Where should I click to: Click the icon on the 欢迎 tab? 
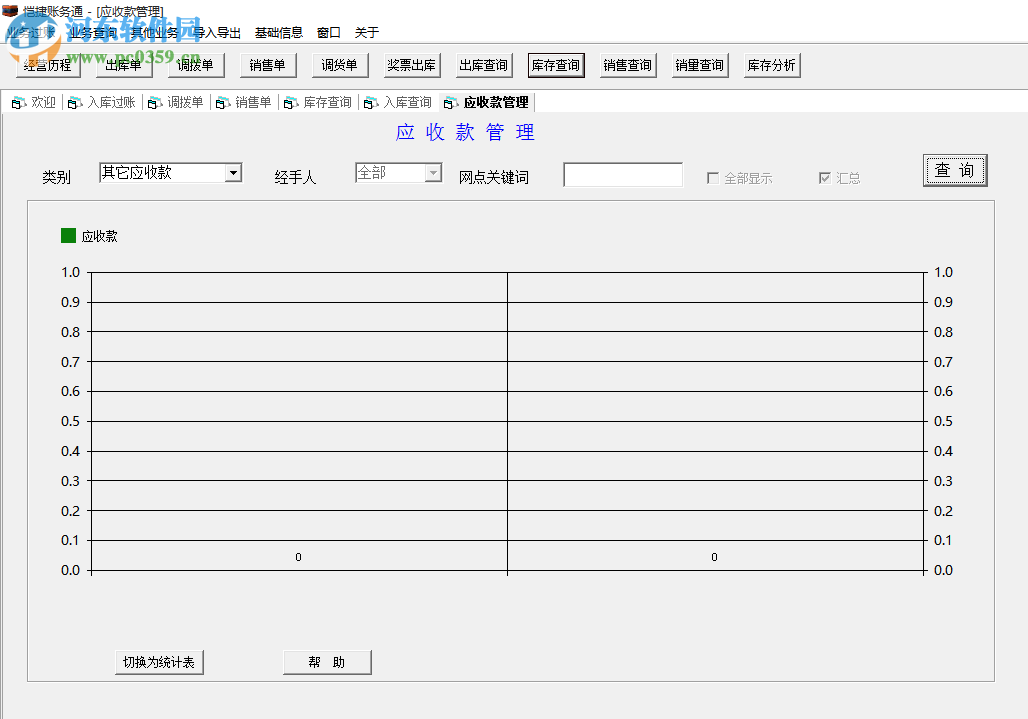(18, 103)
